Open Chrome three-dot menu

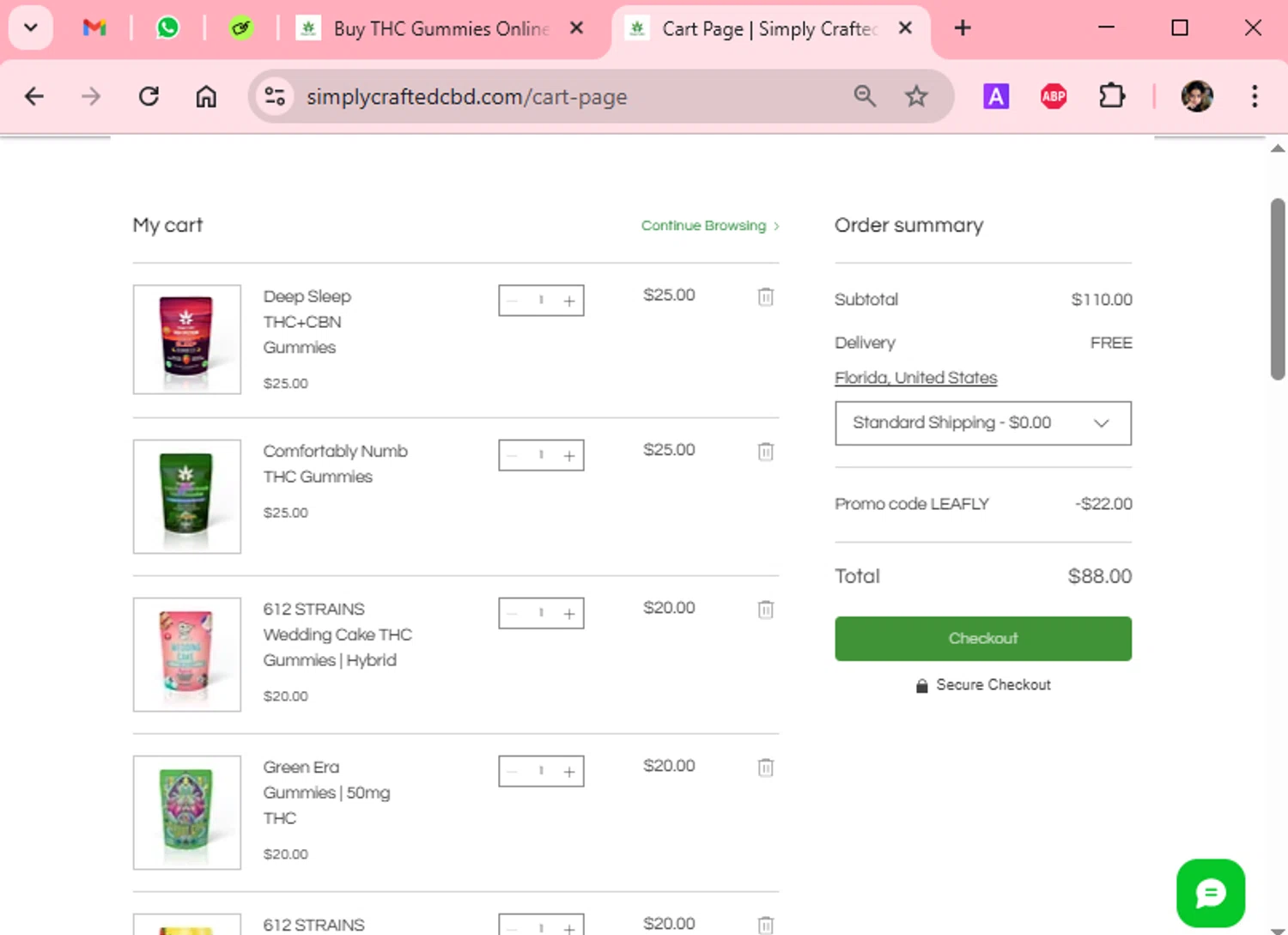(1255, 96)
